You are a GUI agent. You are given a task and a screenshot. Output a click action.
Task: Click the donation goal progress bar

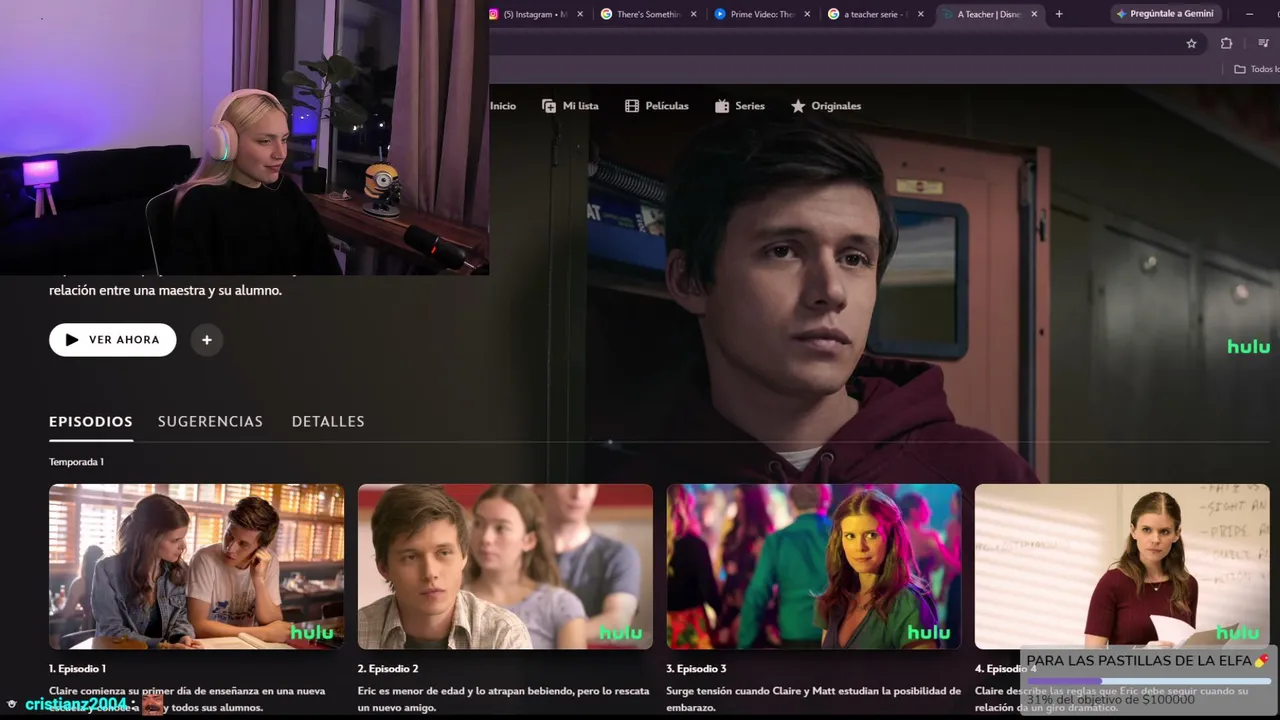point(1148,681)
